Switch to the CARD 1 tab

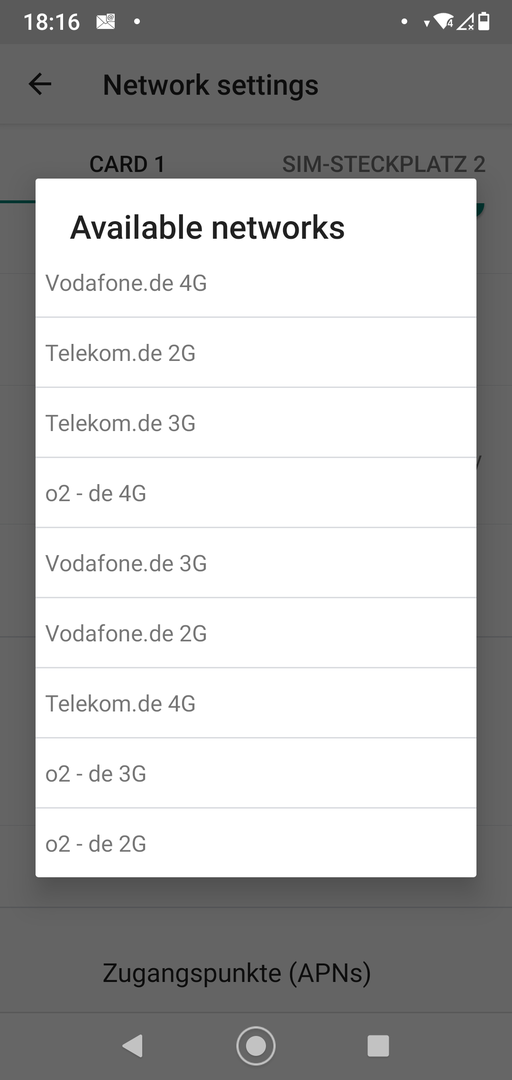[127, 164]
